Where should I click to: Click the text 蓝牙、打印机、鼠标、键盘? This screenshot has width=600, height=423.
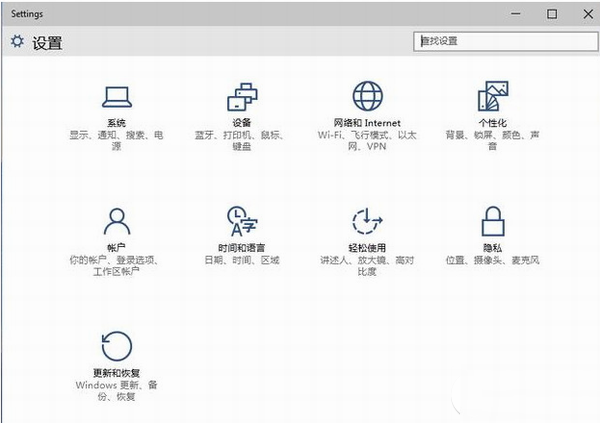pyautogui.click(x=240, y=140)
